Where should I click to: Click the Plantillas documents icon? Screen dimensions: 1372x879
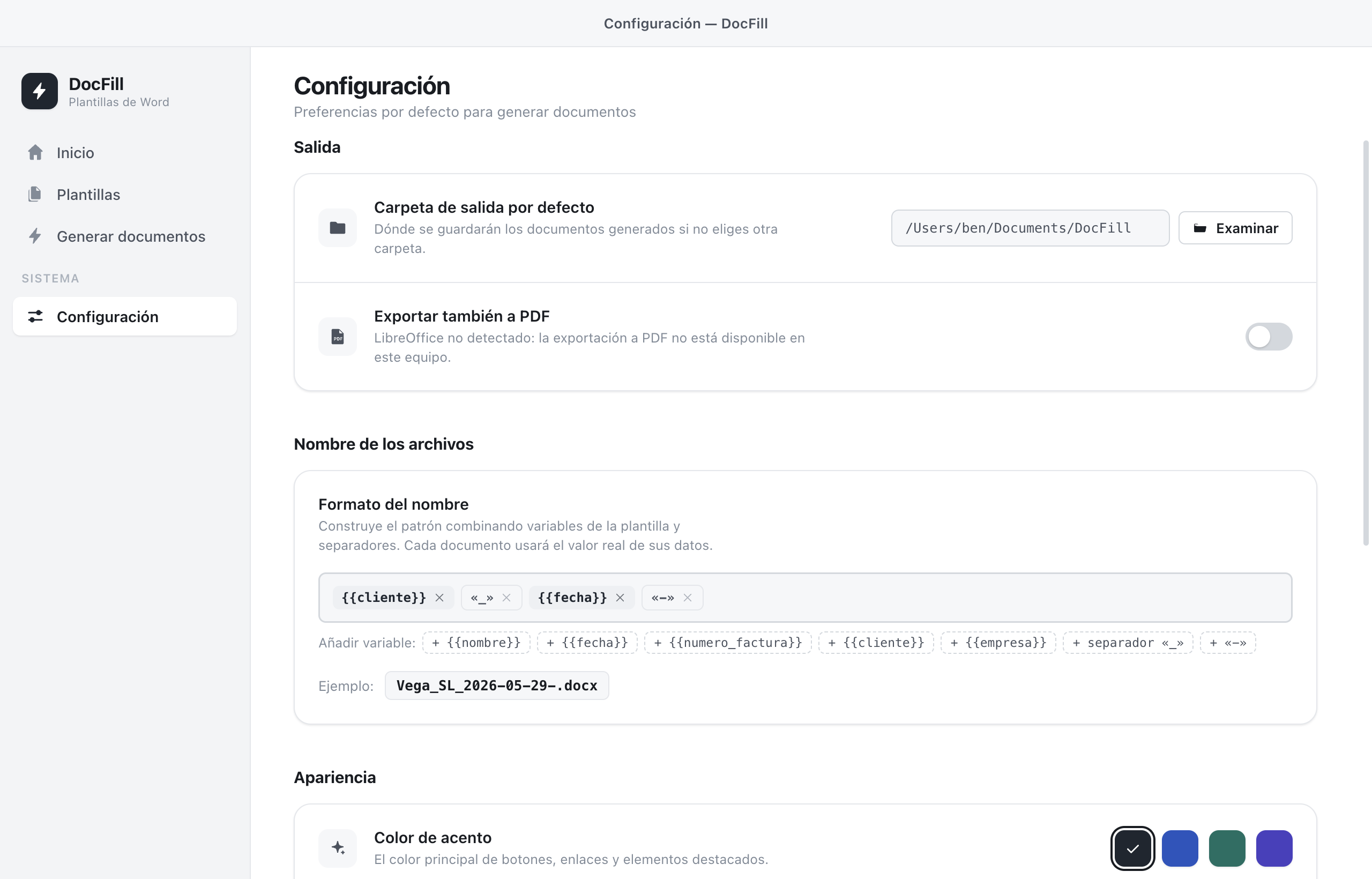coord(35,194)
